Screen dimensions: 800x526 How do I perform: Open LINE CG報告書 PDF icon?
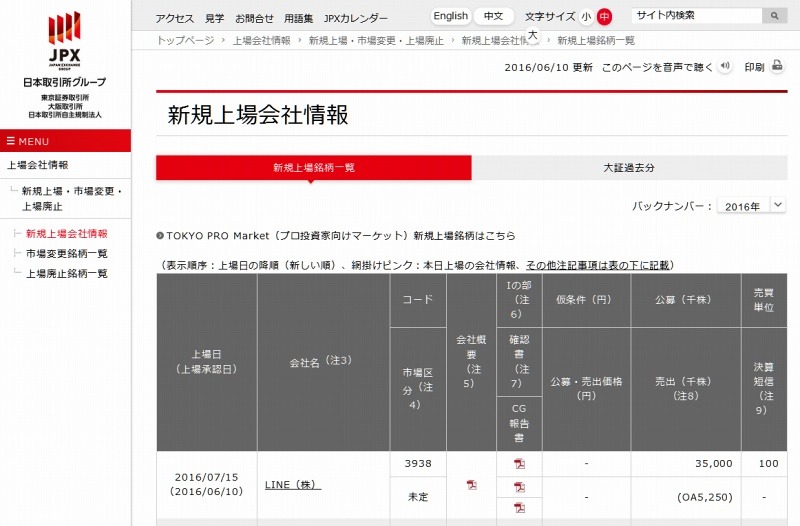[x=519, y=507]
